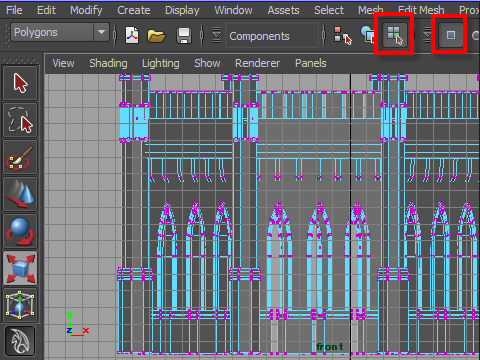Open the Edit Mesh menu

421,10
